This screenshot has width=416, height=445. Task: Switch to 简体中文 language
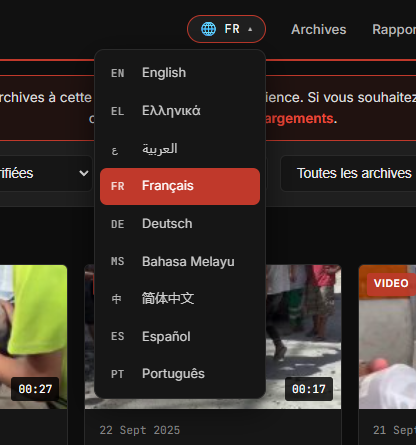click(180, 299)
